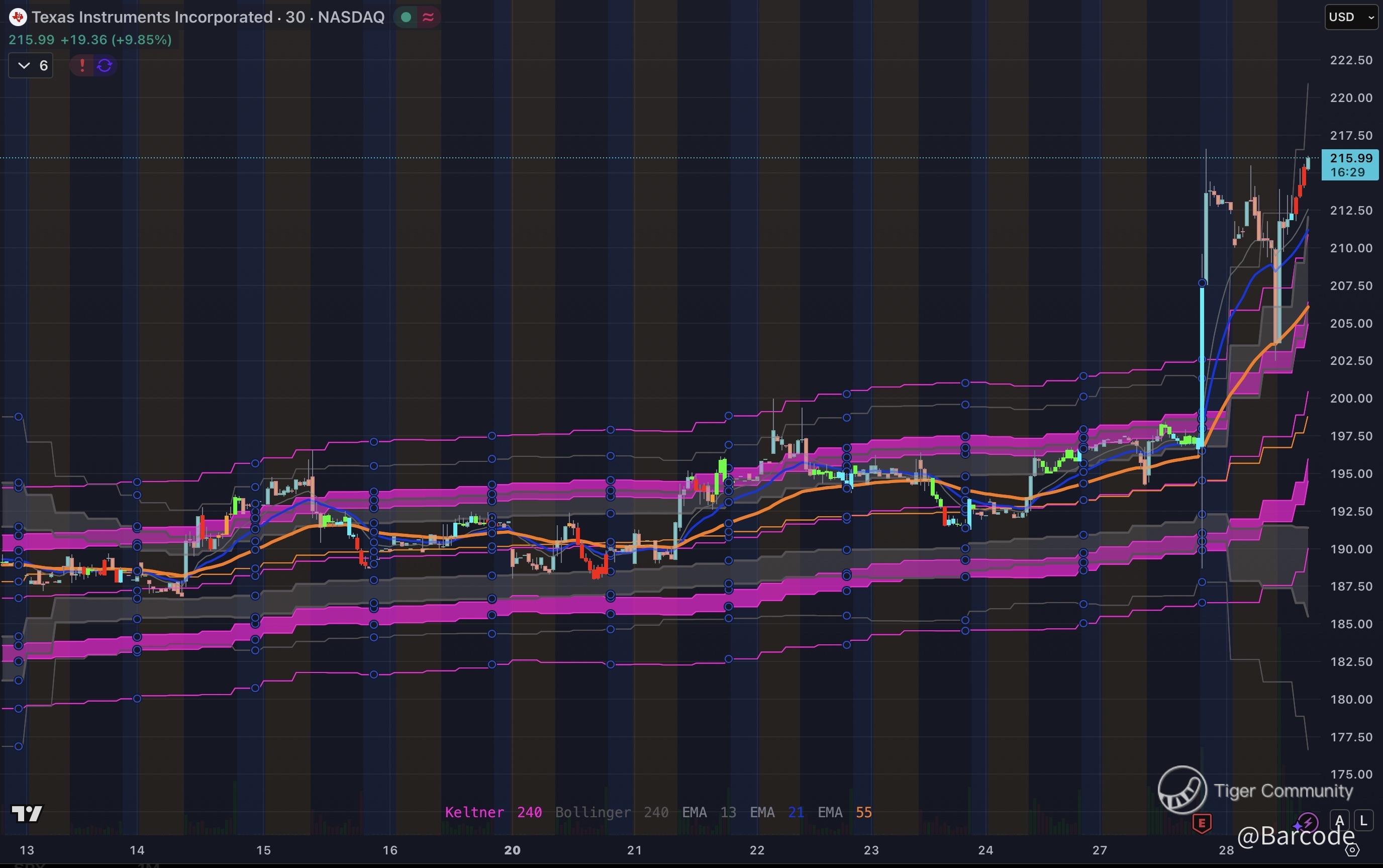Click the pink wavy data-type icon
Image resolution: width=1383 pixels, height=868 pixels.
[x=428, y=17]
